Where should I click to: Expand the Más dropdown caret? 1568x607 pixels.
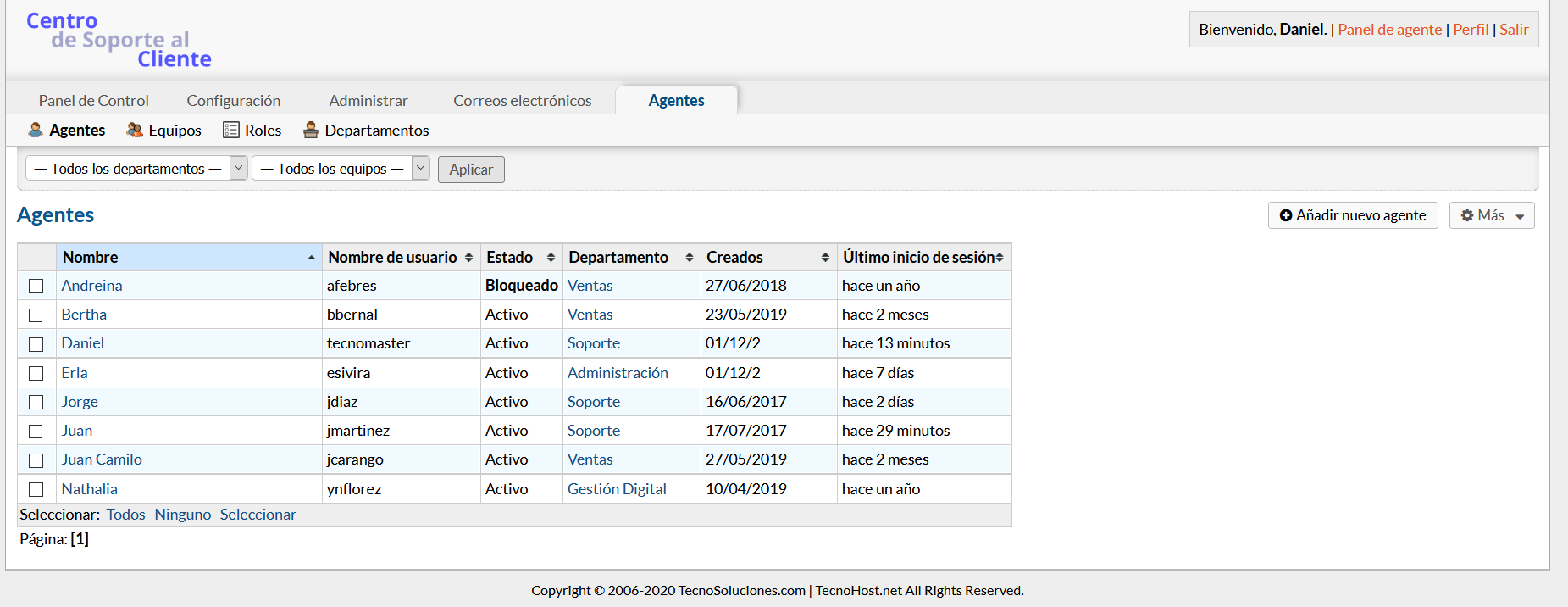point(1521,216)
